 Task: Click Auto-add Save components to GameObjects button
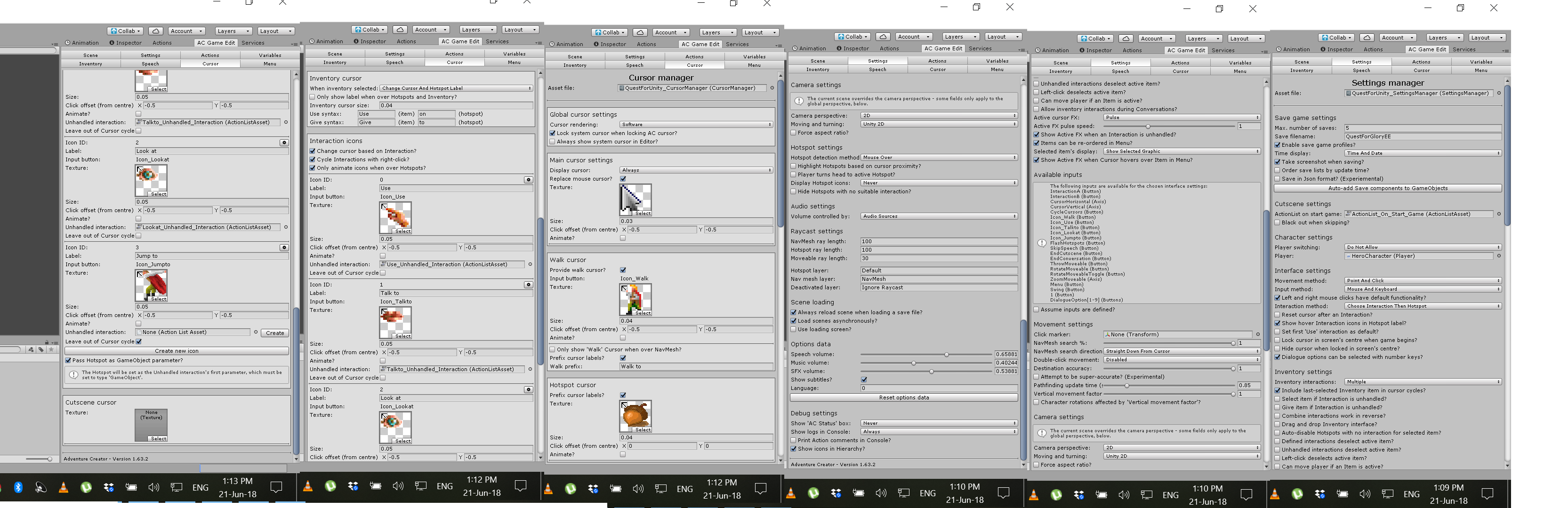tap(1388, 189)
